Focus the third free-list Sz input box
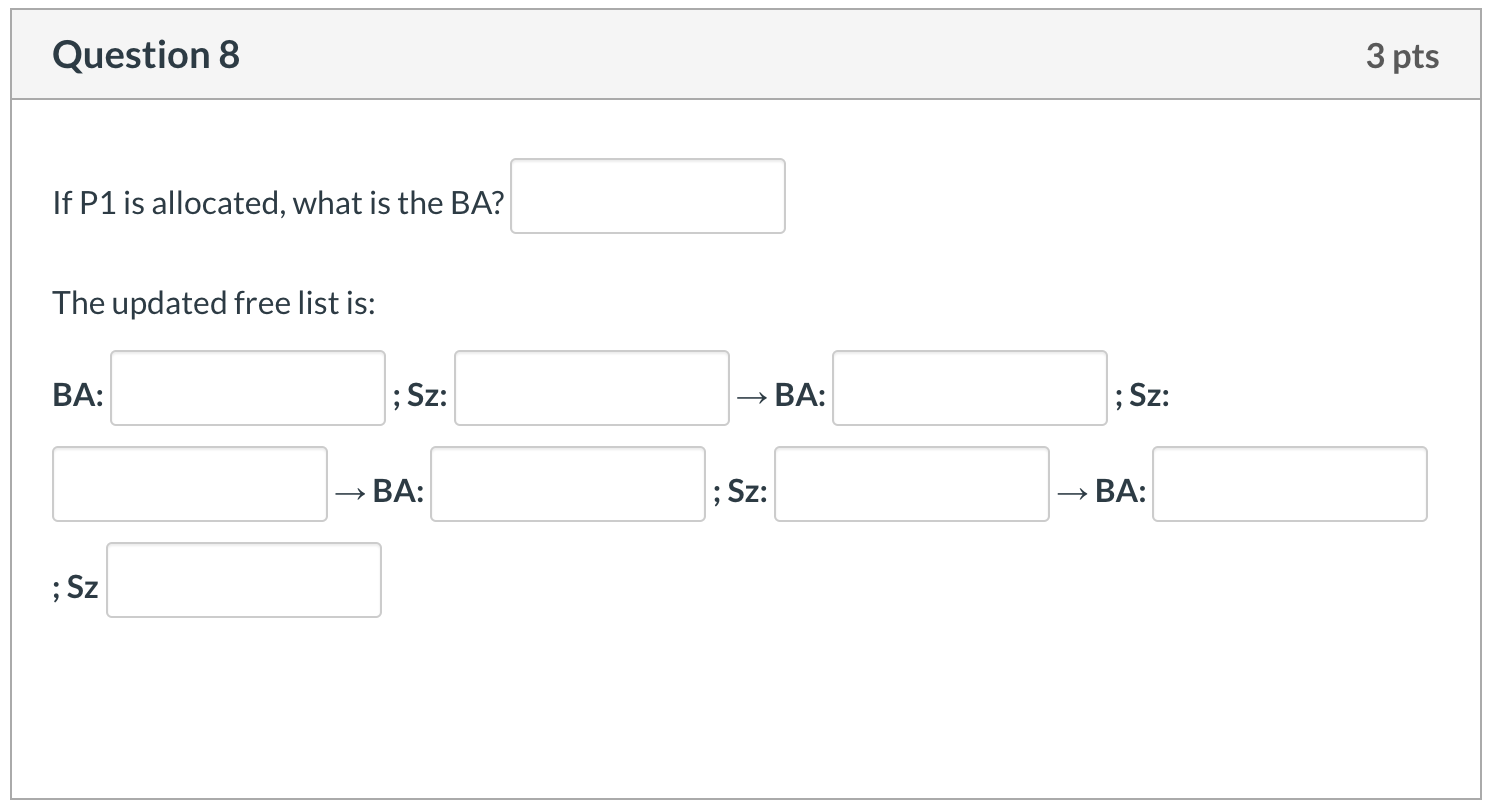1490x810 pixels. click(912, 484)
